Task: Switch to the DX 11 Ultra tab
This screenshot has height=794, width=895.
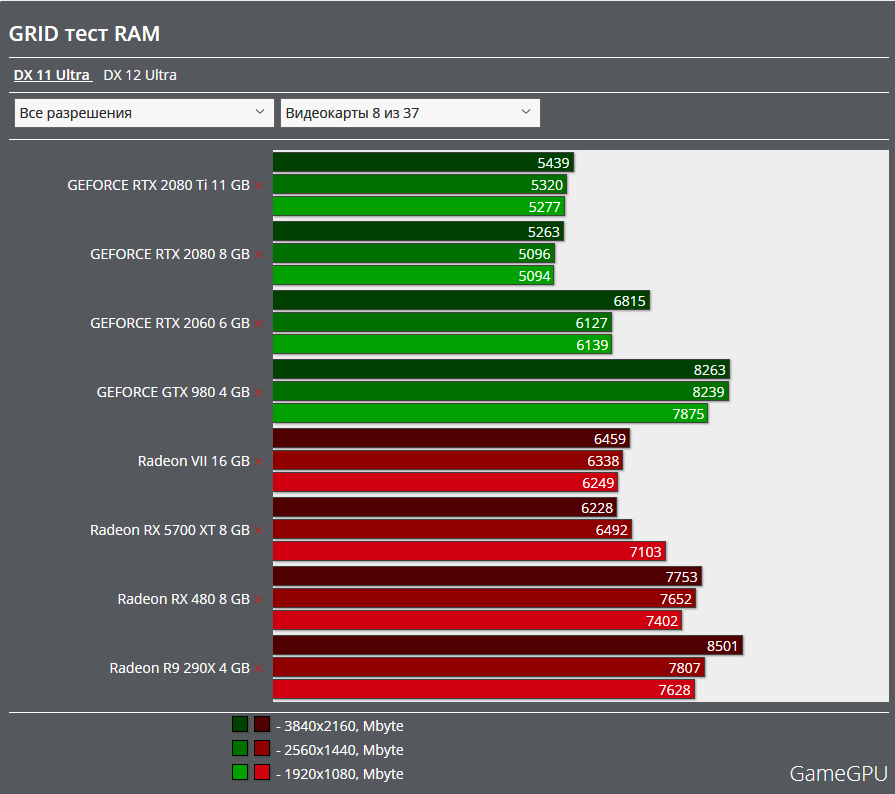Action: coord(52,75)
